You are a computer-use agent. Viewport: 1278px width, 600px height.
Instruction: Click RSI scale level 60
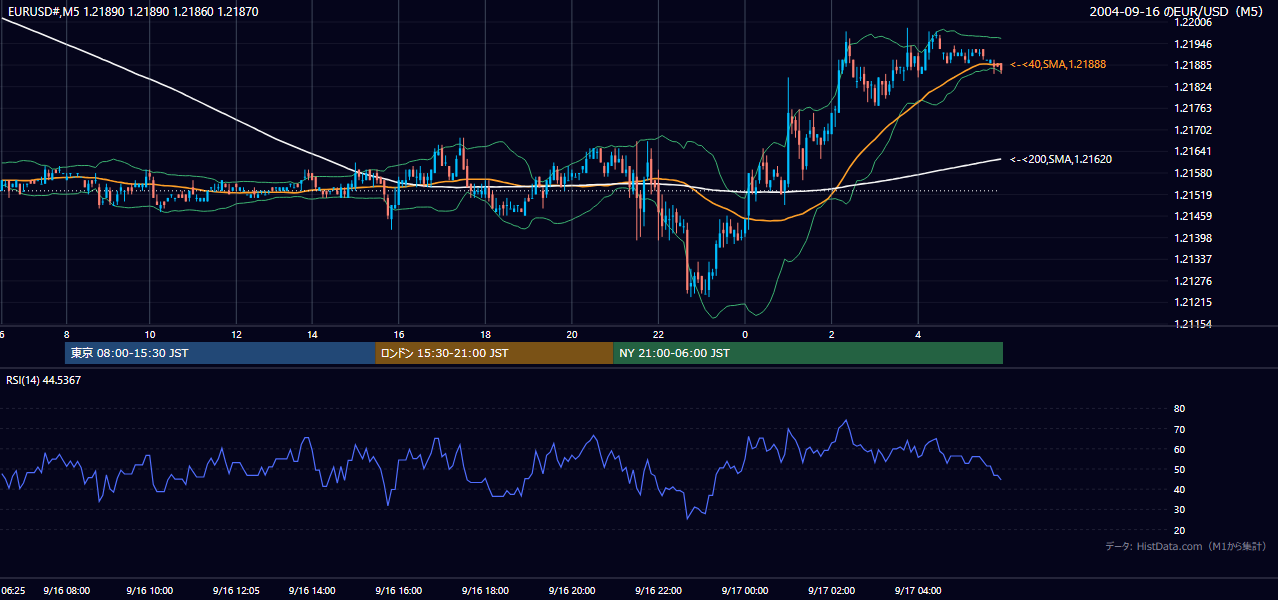click(x=1179, y=449)
